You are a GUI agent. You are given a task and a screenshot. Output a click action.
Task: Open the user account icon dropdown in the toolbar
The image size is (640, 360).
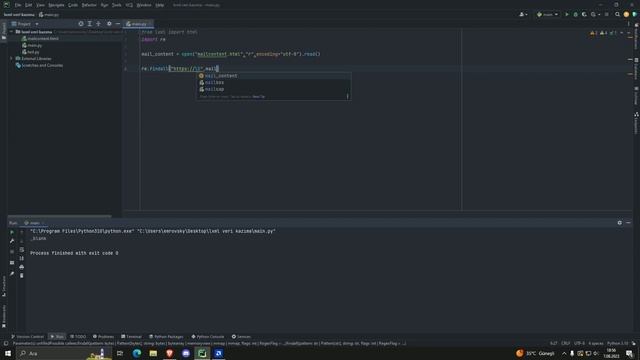(523, 14)
